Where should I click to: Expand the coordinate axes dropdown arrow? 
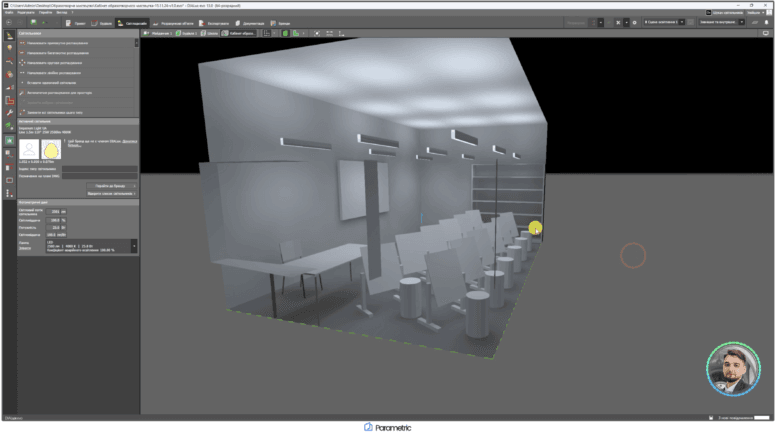click(274, 33)
